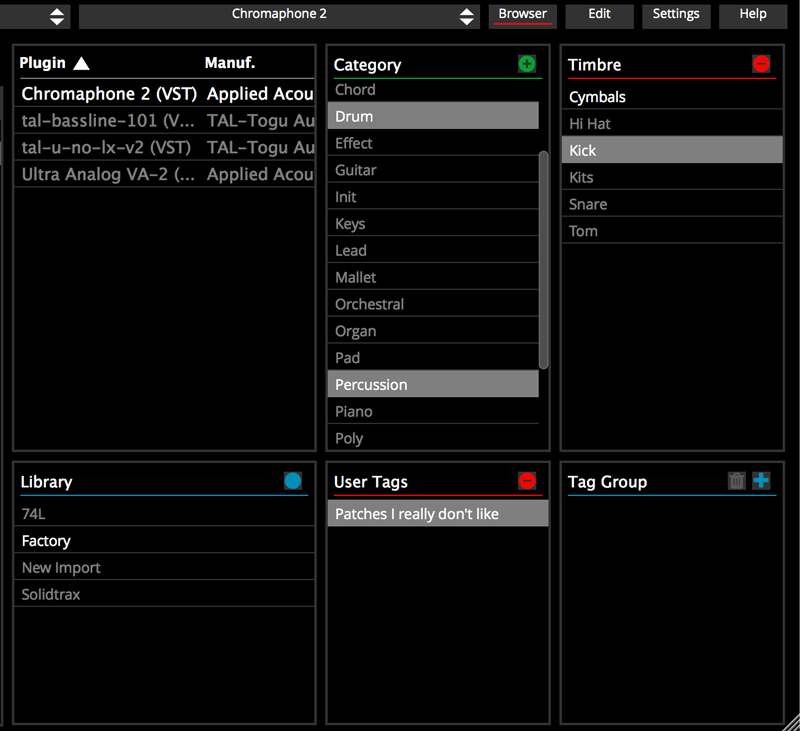Image resolution: width=800 pixels, height=731 pixels.
Task: Select the Keys category
Action: 433,223
